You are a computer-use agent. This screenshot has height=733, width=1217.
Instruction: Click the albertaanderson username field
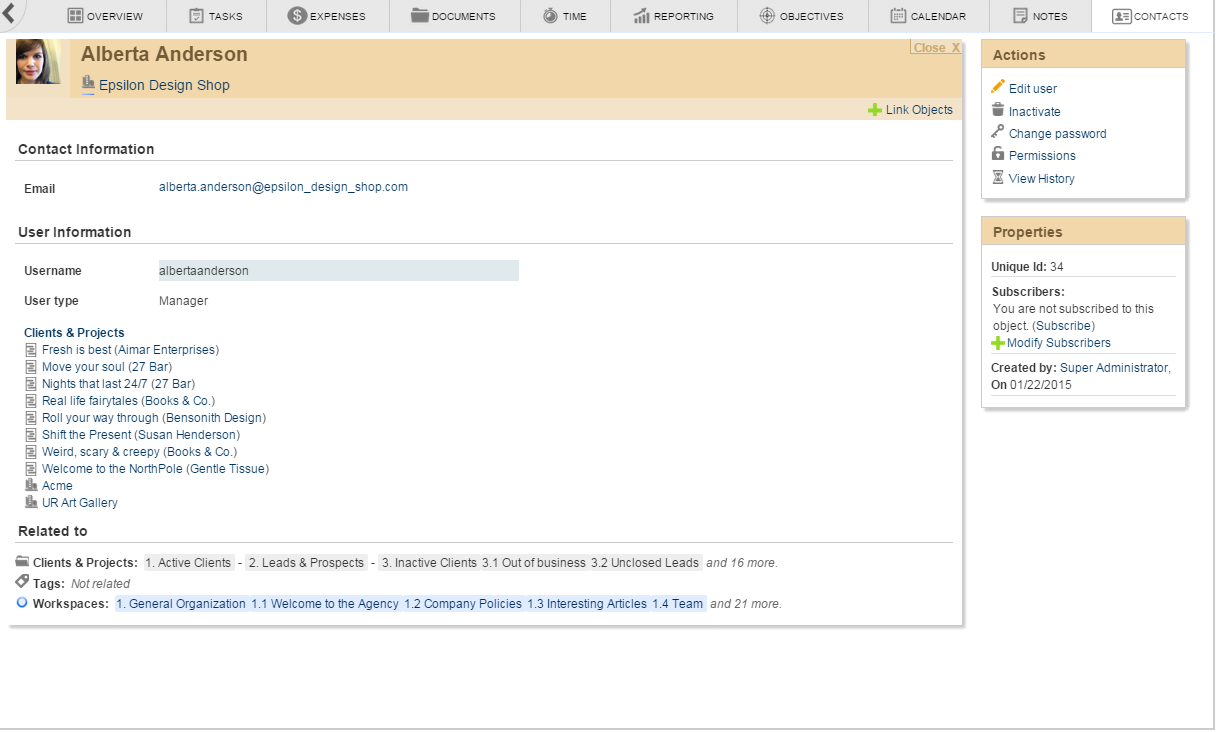[x=338, y=271]
